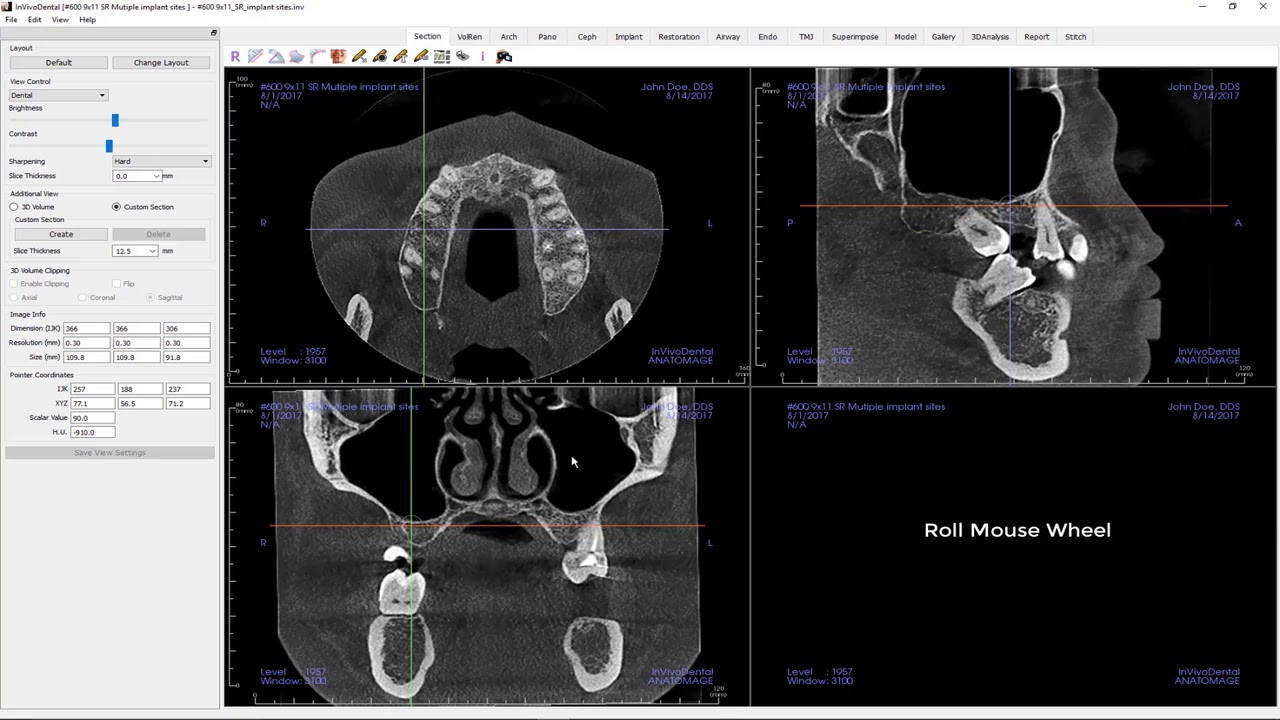Select the polyline curve measurement tool
1280x720 pixels.
pos(317,57)
